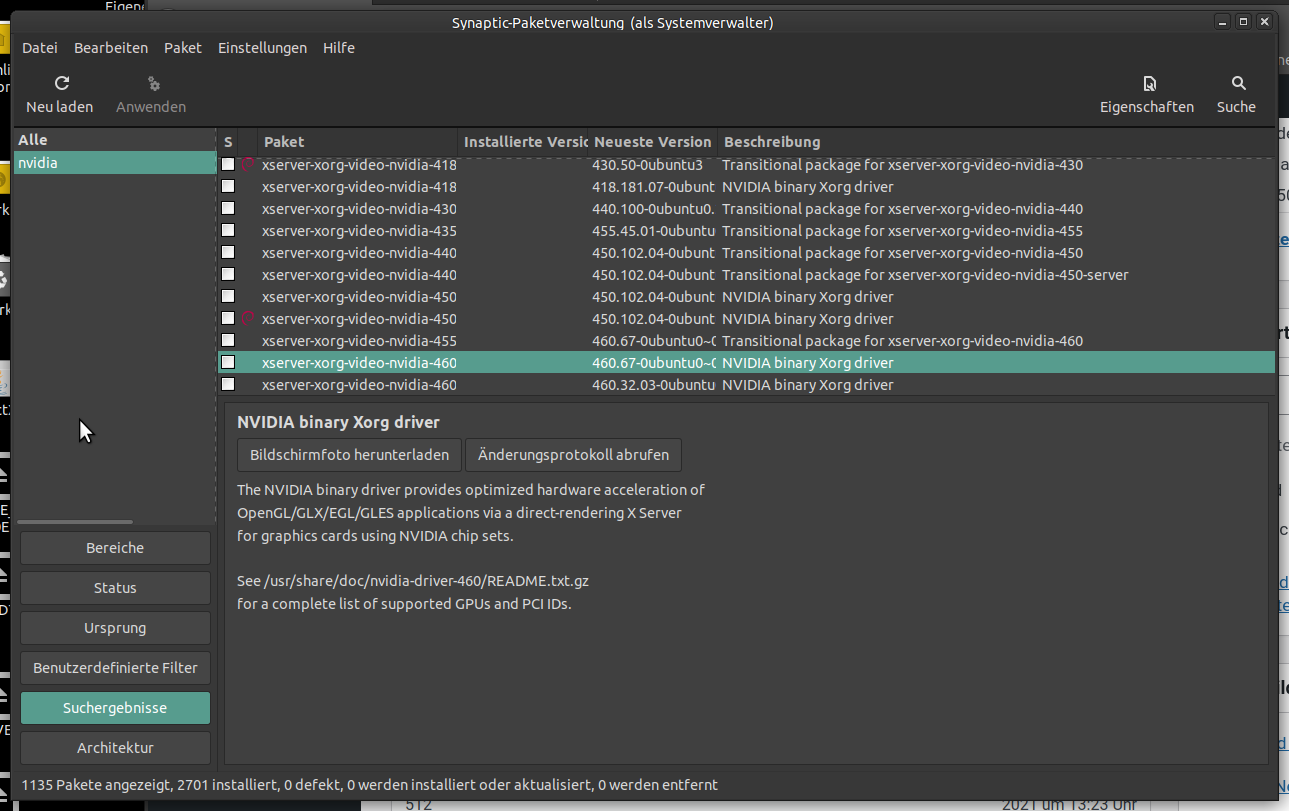The width and height of the screenshot is (1289, 811).
Task: Click Bildschirmfoto herunterladen button
Action: click(349, 455)
